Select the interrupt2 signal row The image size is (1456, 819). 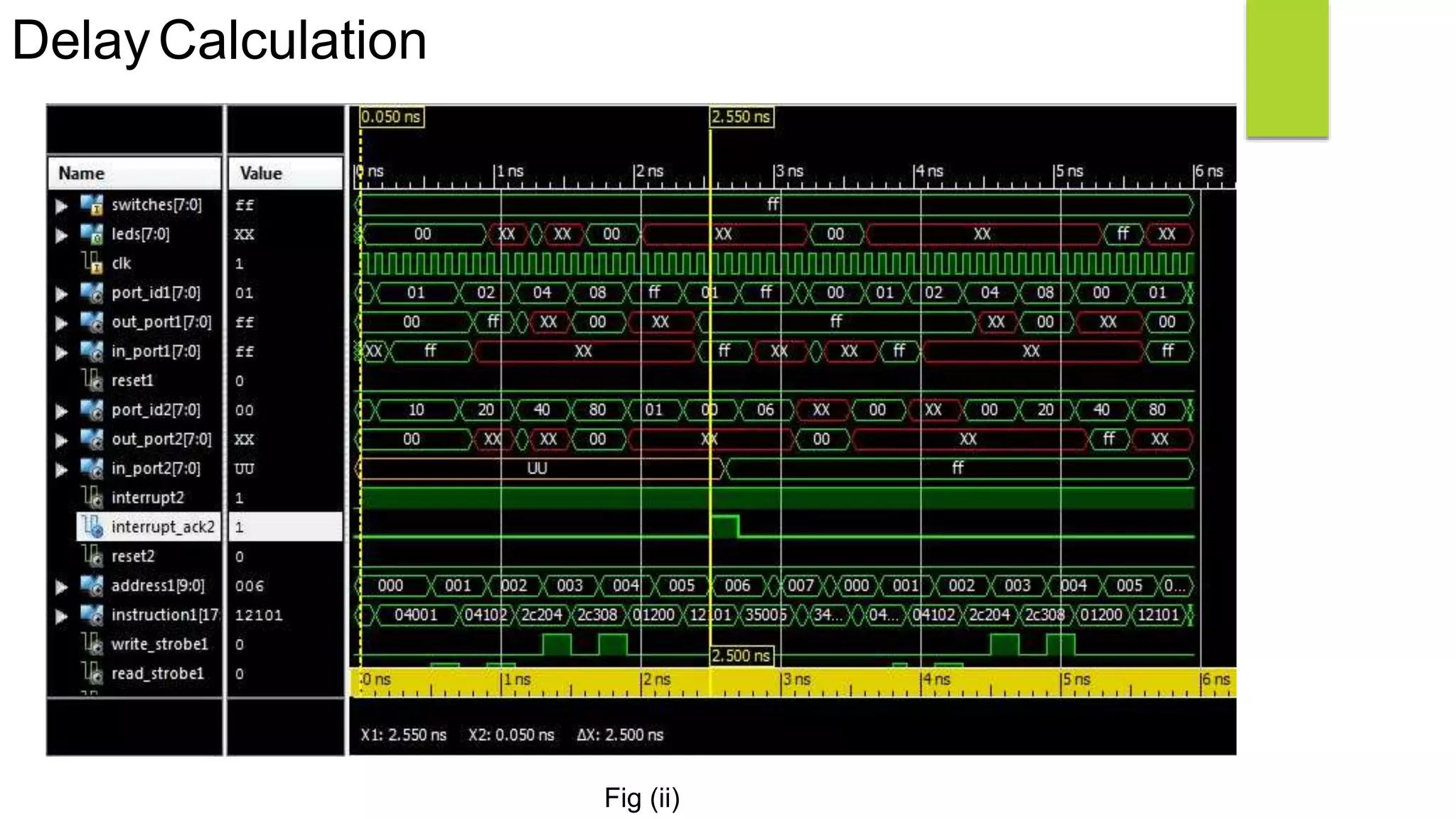pos(147,498)
